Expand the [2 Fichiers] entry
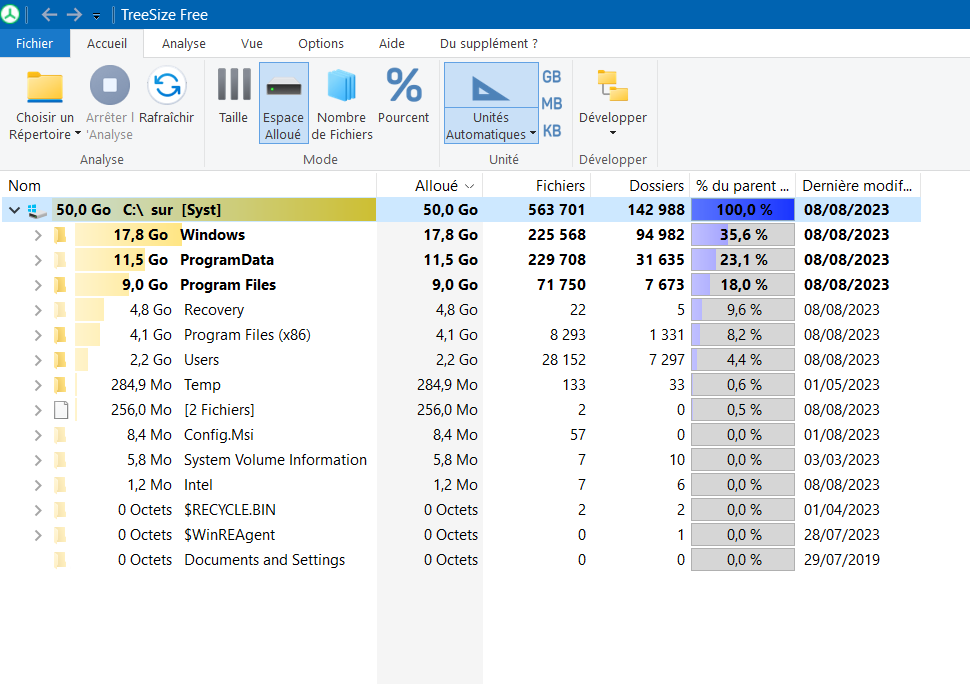Viewport: 970px width, 684px height. (x=38, y=410)
